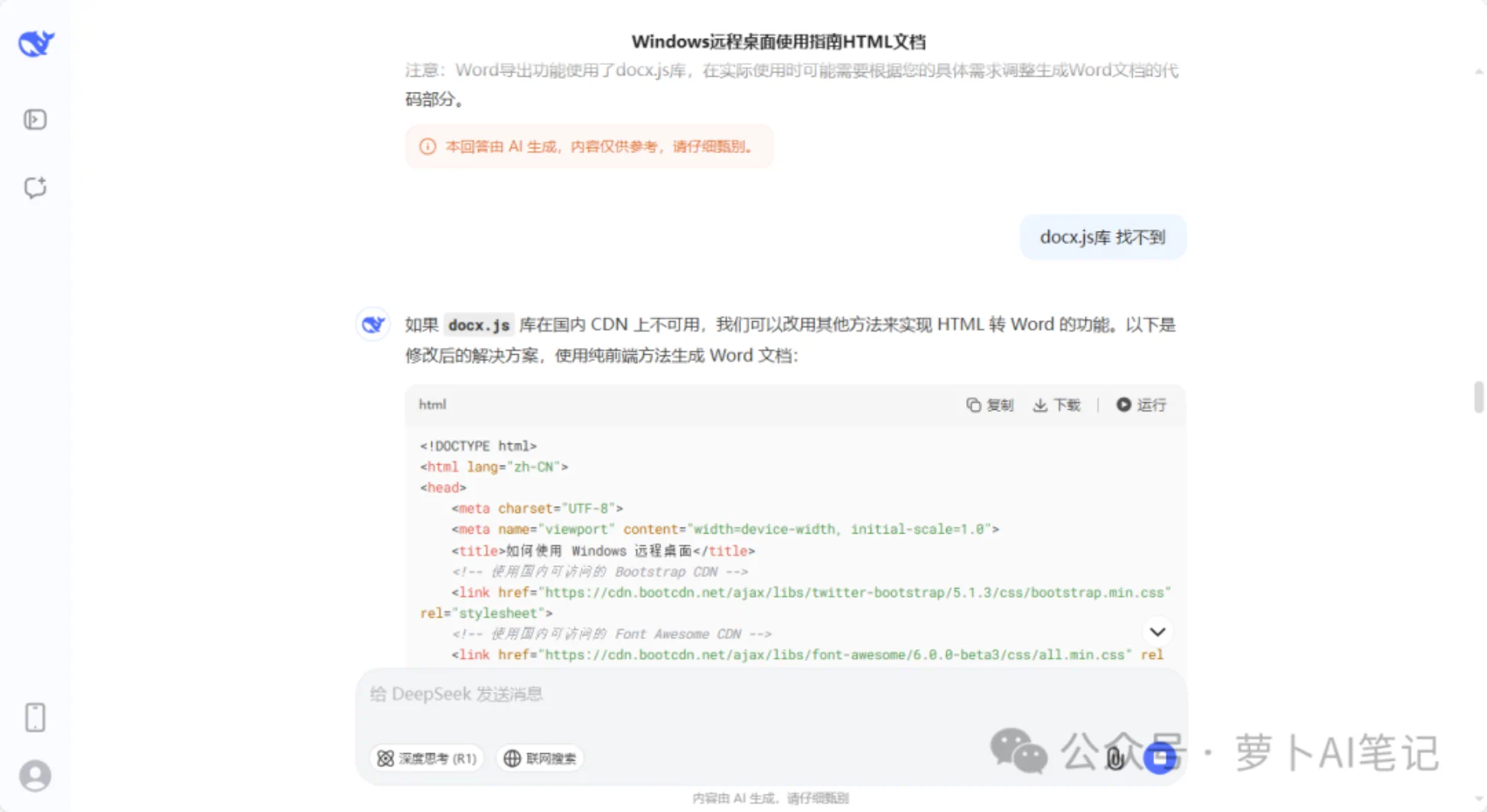Toggle 联网搜索 web search

coord(540,758)
